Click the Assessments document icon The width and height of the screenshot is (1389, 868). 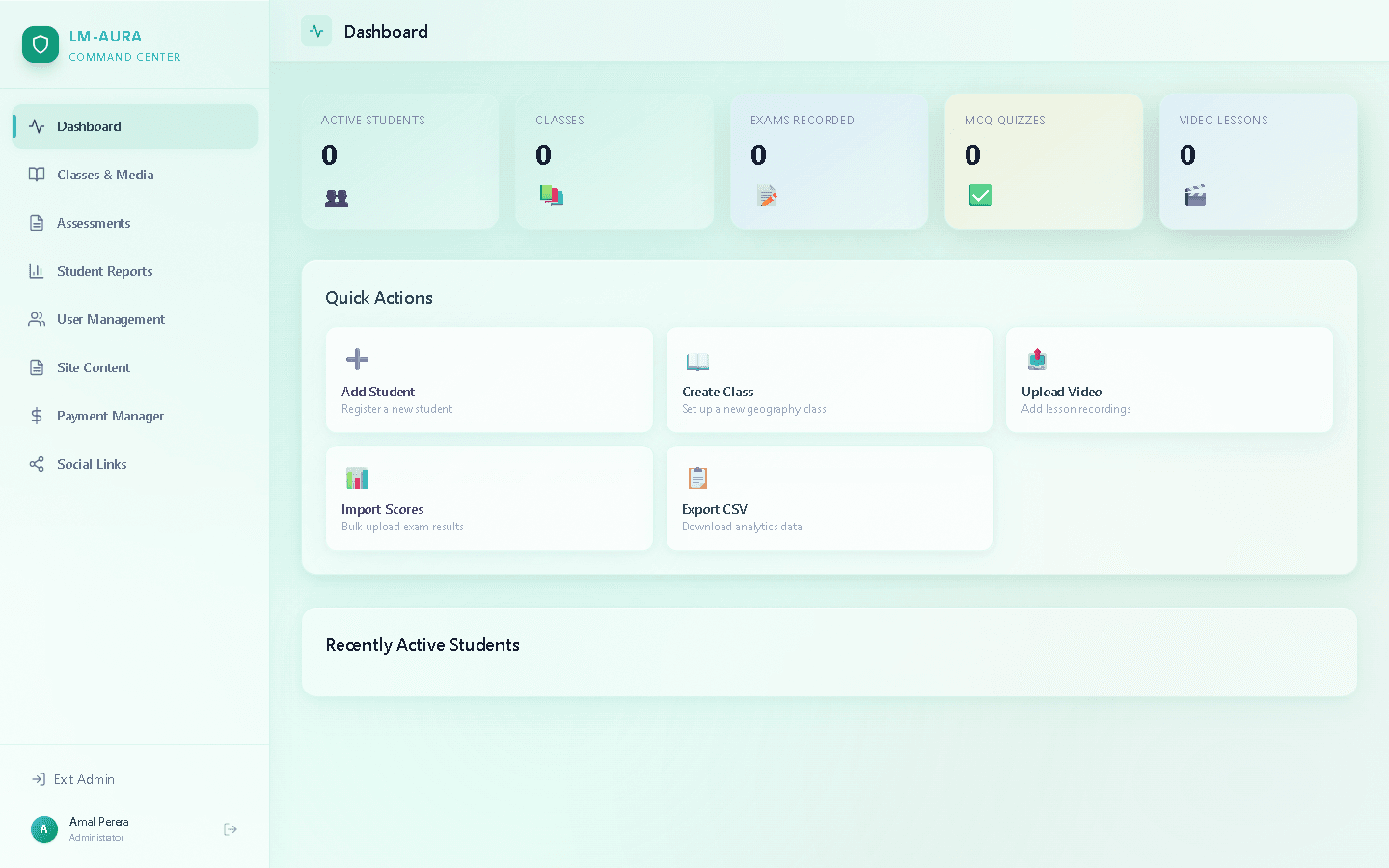(37, 223)
